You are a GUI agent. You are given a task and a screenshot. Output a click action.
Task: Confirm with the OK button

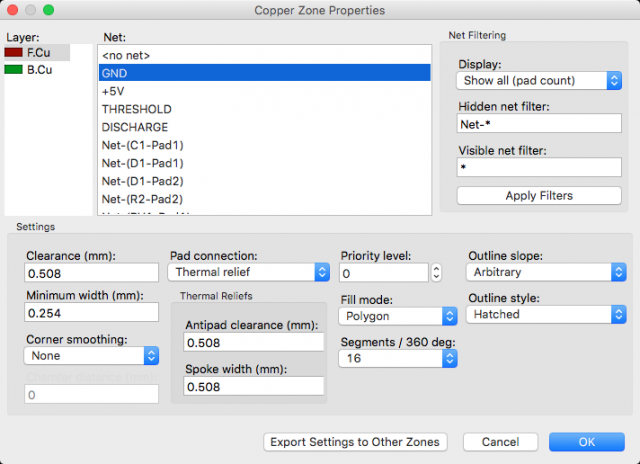587,442
